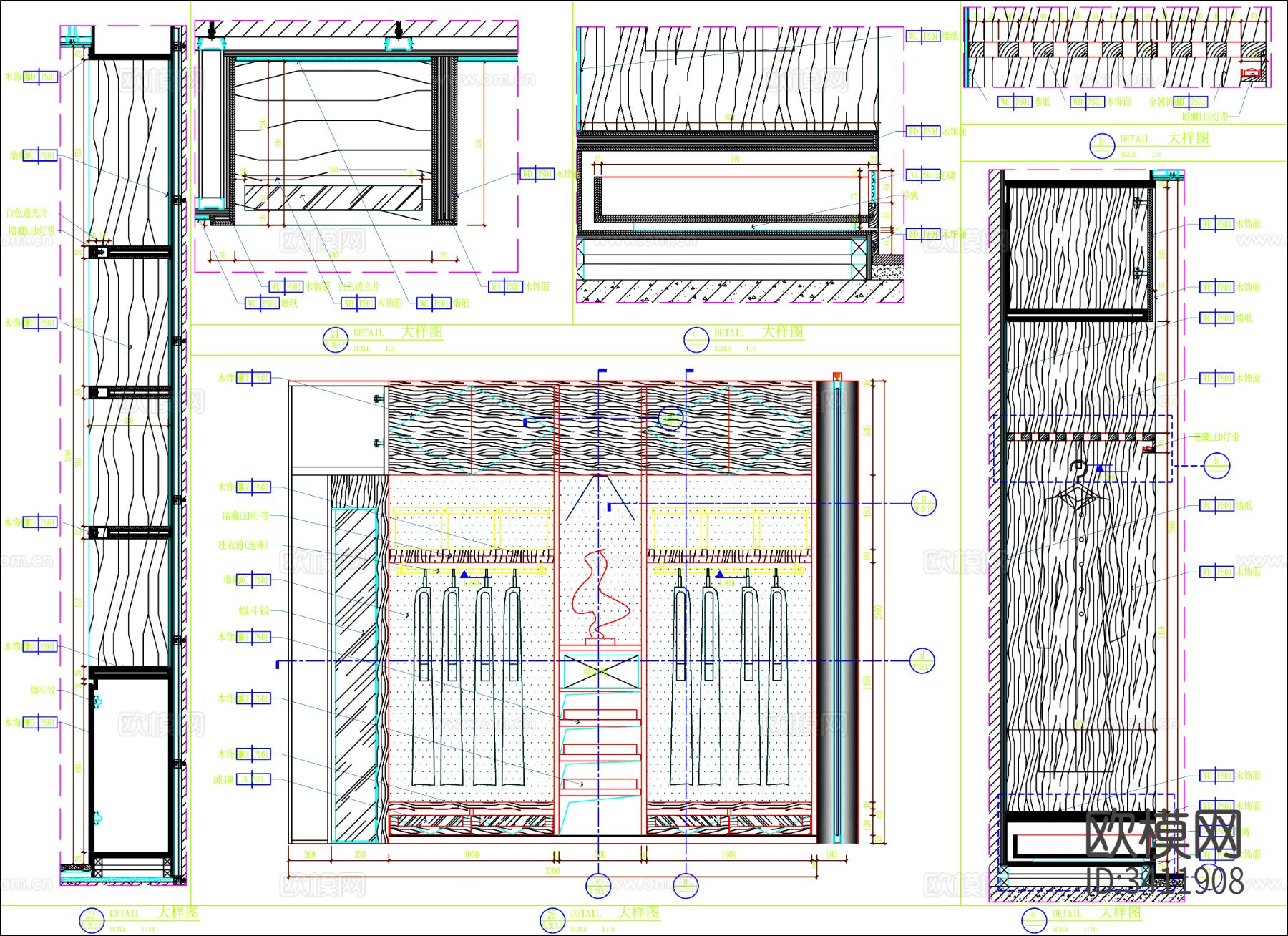Select the "墙纸" WC PS01 tag in elevation 25
The height and width of the screenshot is (936, 1288).
(x=253, y=580)
